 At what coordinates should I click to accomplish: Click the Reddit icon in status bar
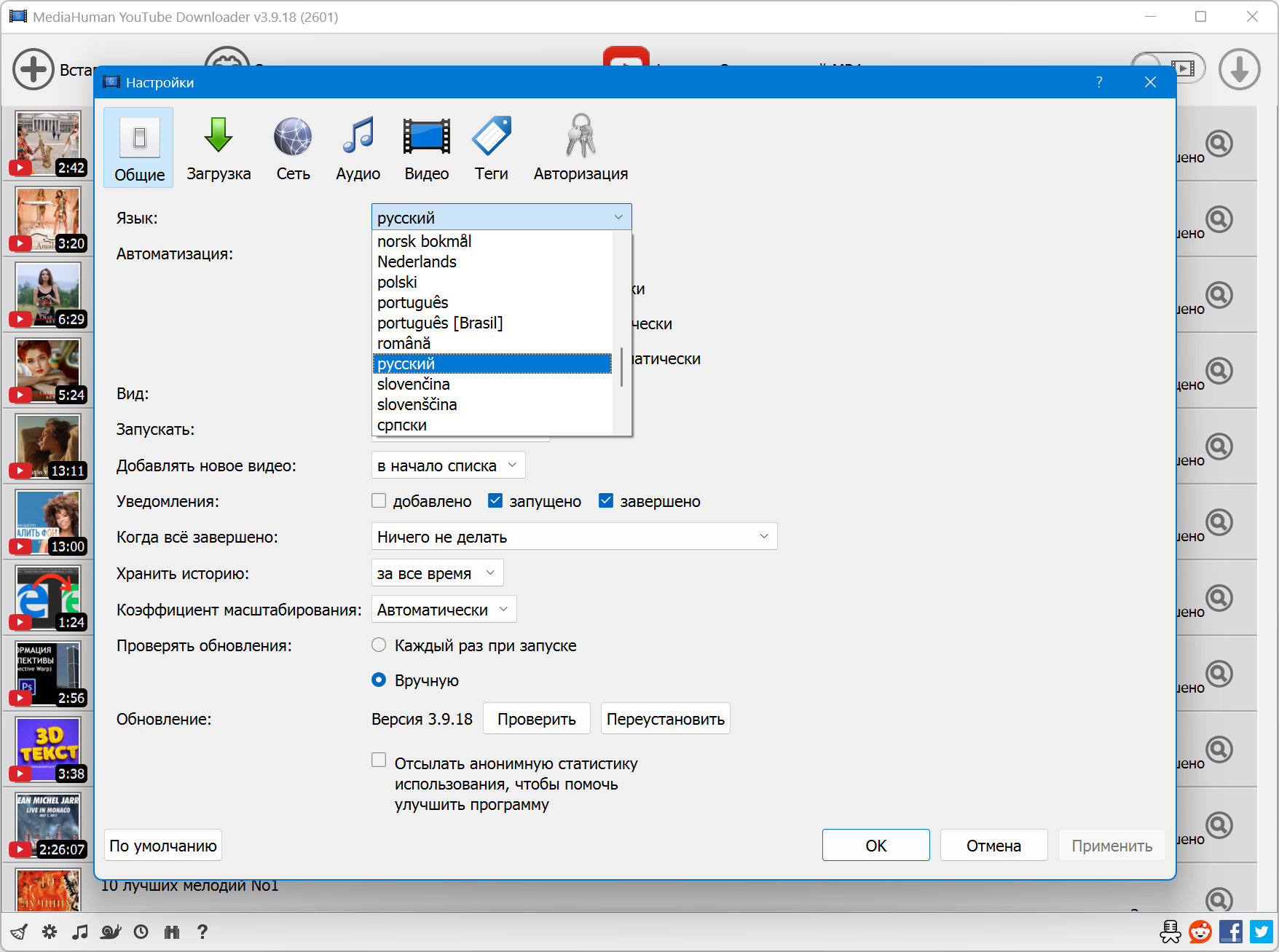(x=1200, y=932)
